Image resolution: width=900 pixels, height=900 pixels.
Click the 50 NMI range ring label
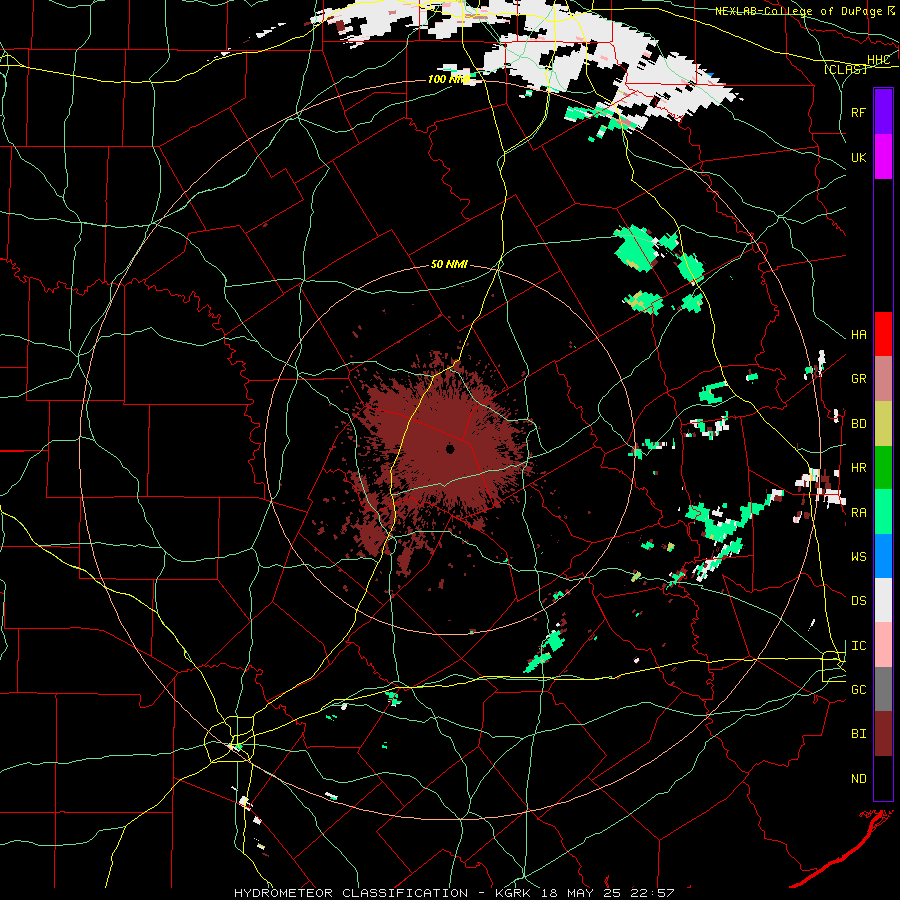tap(449, 264)
